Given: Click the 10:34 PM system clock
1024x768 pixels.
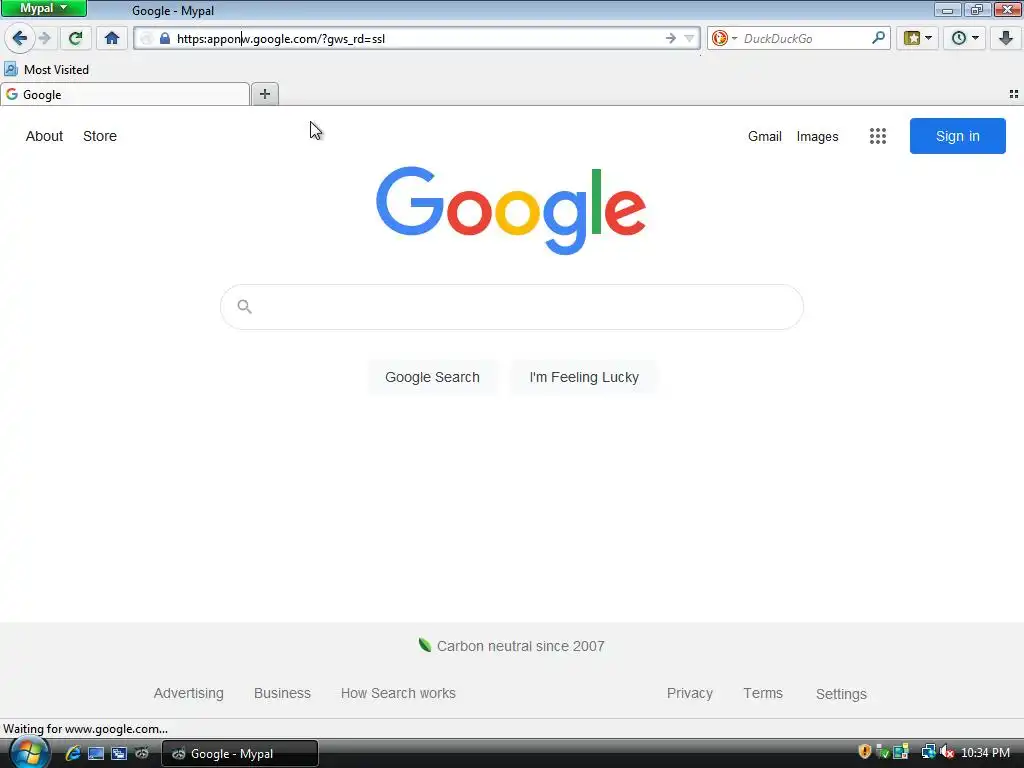Looking at the screenshot, I should pyautogui.click(x=985, y=753).
